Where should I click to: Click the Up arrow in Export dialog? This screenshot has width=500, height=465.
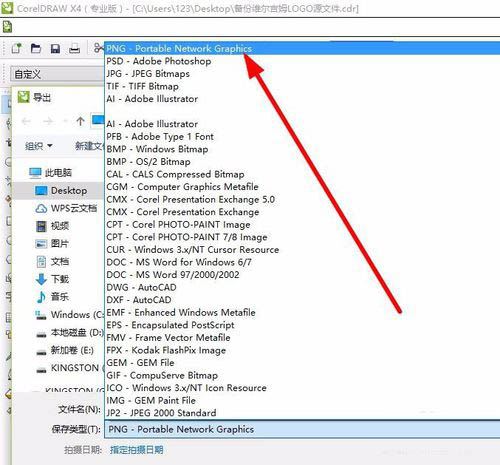(x=80, y=121)
